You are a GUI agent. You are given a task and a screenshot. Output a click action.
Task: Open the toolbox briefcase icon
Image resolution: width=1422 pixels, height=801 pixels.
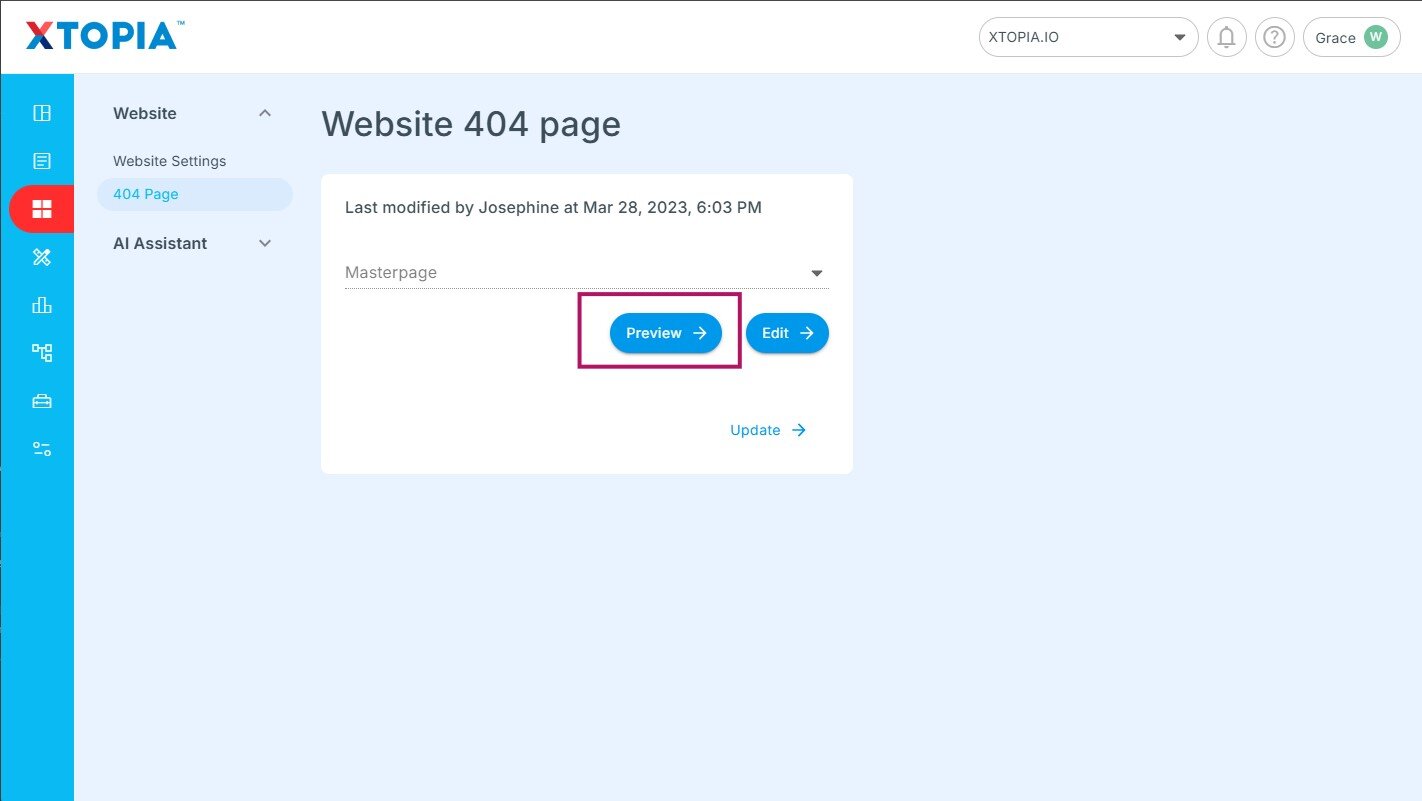[41, 401]
